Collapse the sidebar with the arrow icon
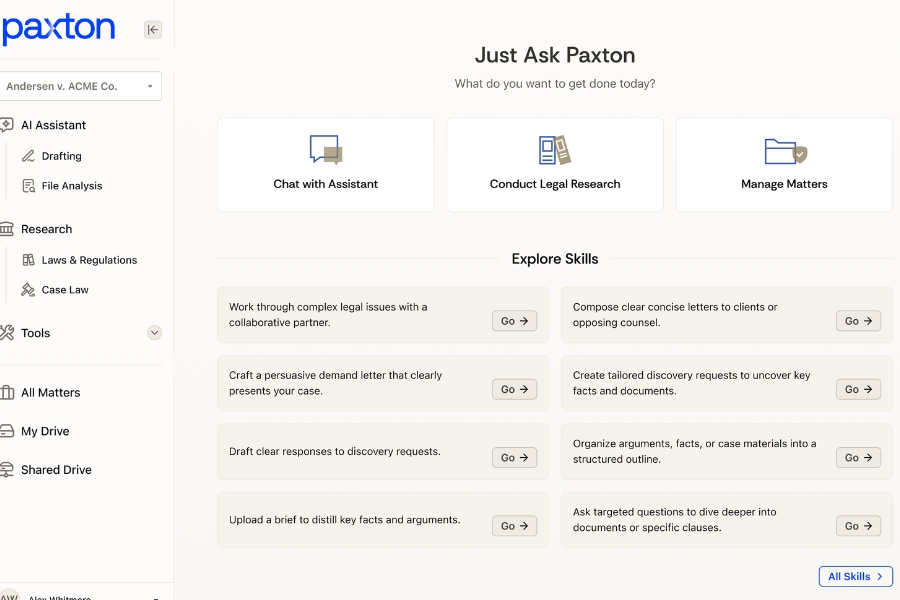Screen dimensions: 900x600 coord(153,30)
